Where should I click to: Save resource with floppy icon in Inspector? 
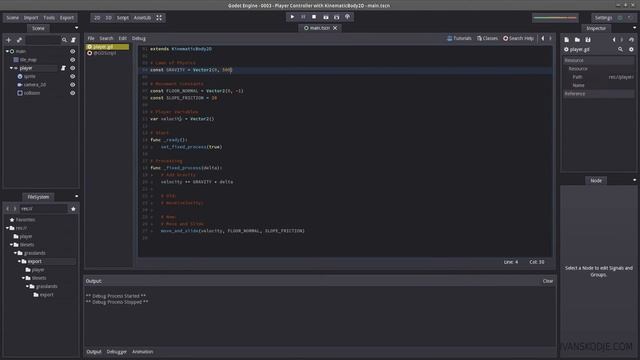pyautogui.click(x=588, y=40)
